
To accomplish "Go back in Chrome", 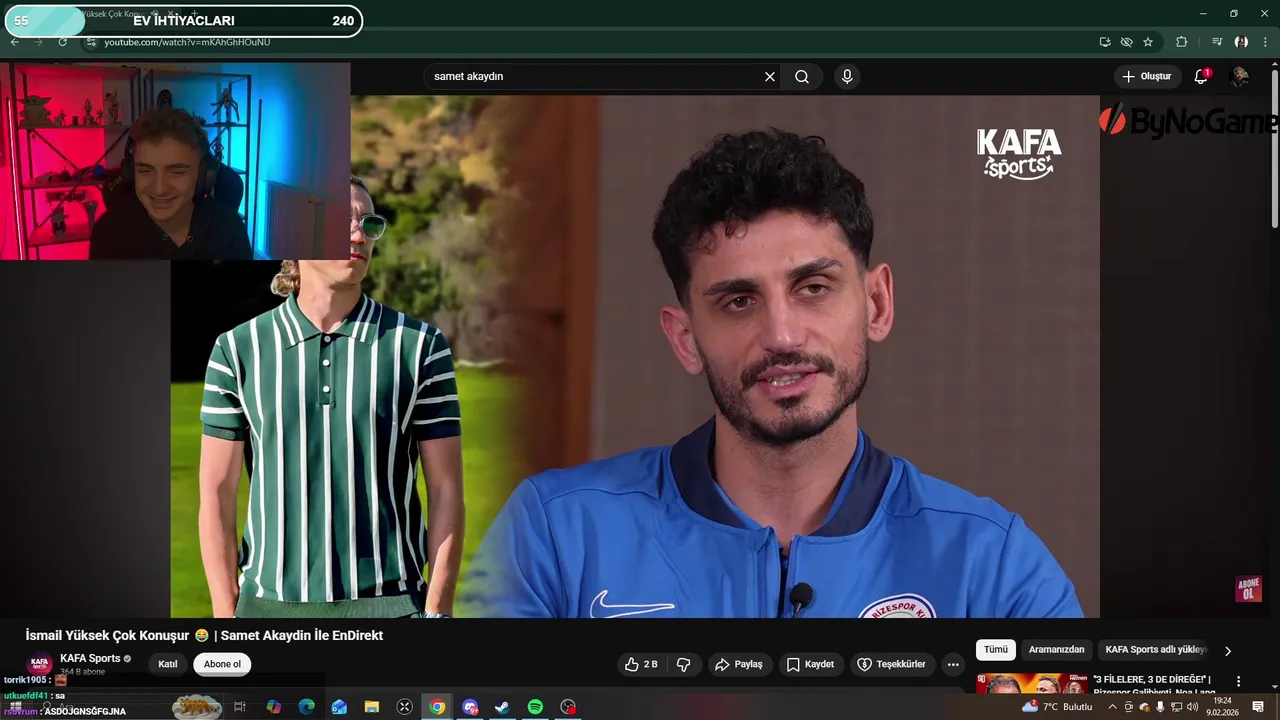I will click(x=14, y=42).
